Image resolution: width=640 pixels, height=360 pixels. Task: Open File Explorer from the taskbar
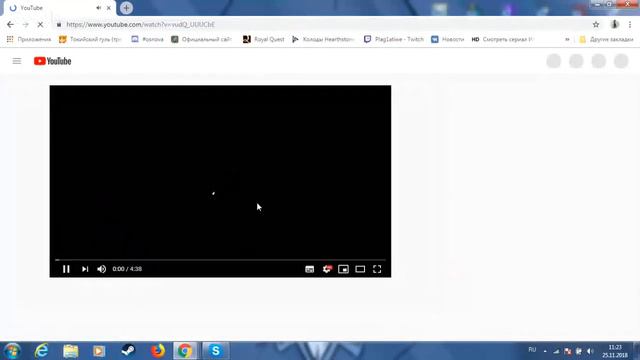[70, 351]
